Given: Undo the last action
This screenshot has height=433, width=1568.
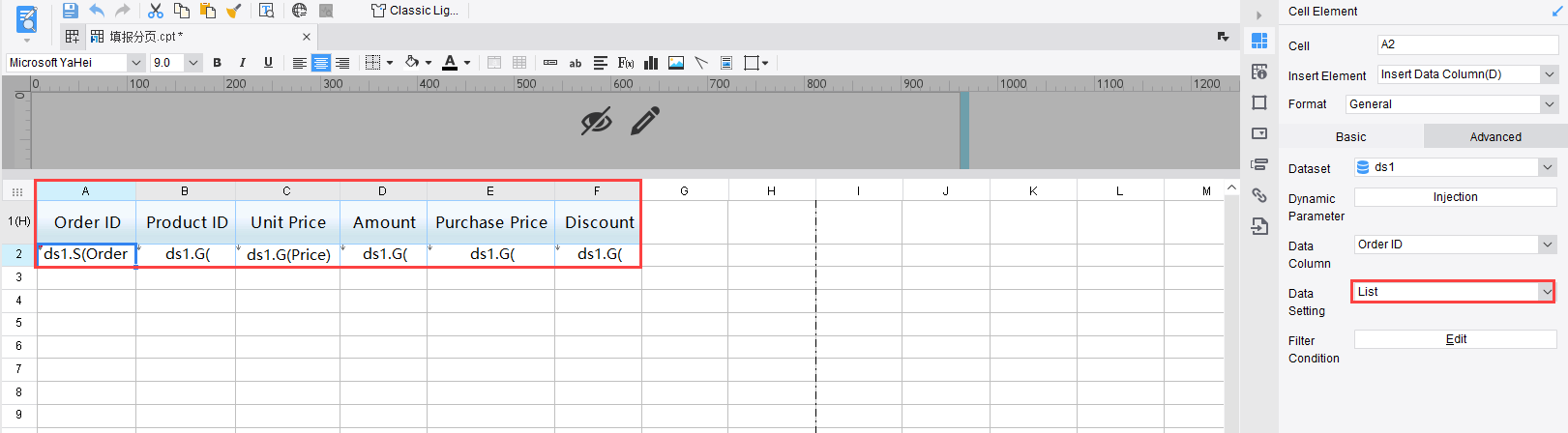Looking at the screenshot, I should pyautogui.click(x=97, y=11).
